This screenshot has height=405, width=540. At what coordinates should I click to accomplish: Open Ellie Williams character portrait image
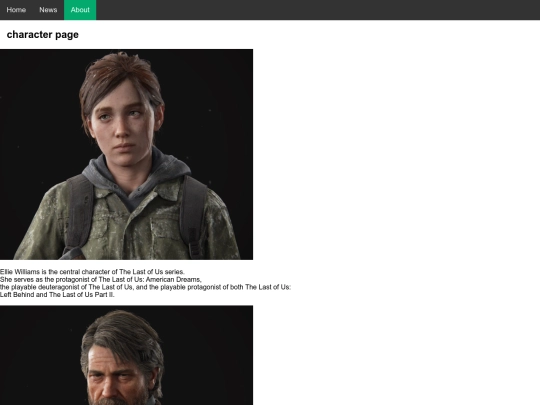point(126,154)
